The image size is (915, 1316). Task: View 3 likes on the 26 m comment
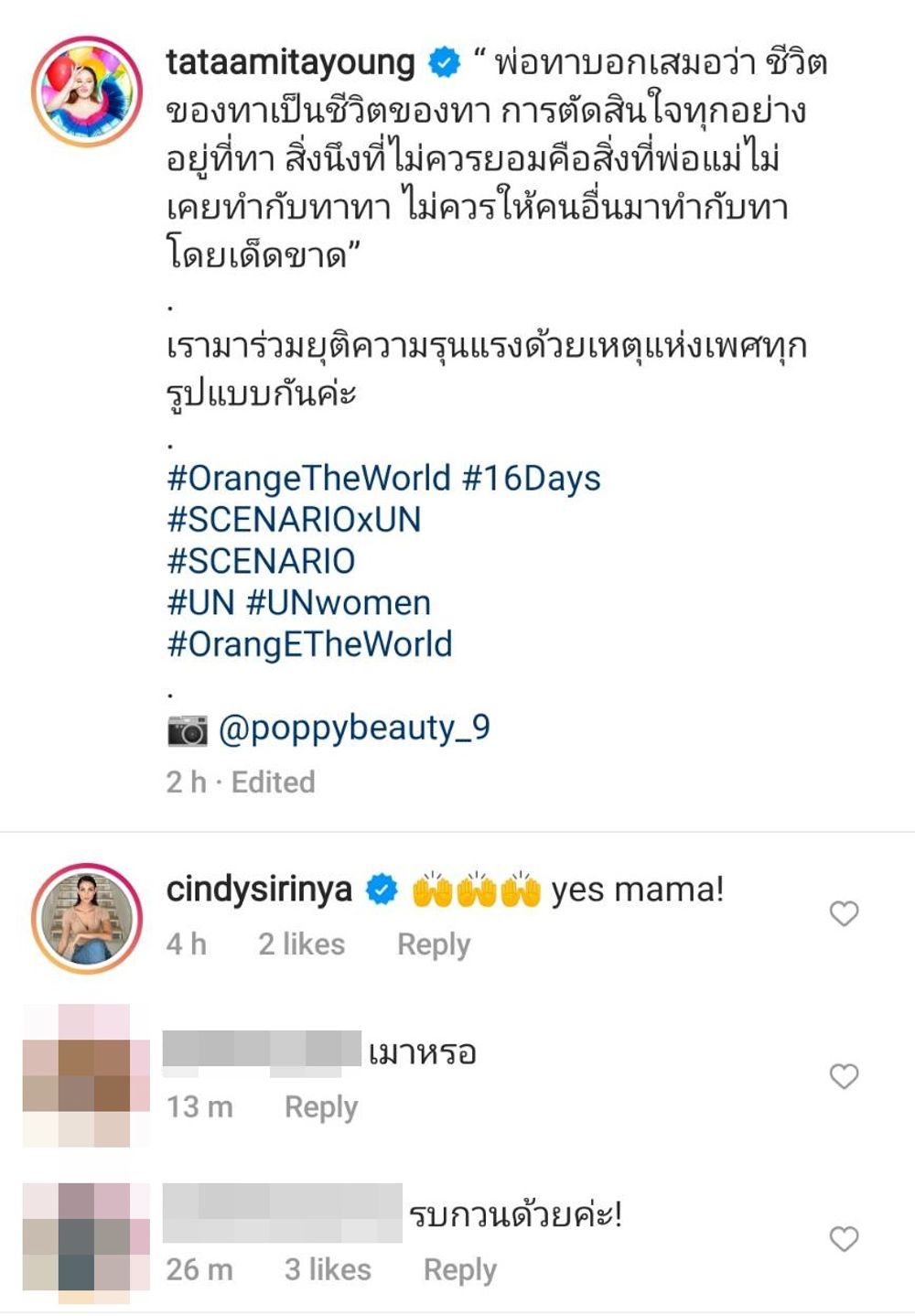pyautogui.click(x=328, y=1270)
